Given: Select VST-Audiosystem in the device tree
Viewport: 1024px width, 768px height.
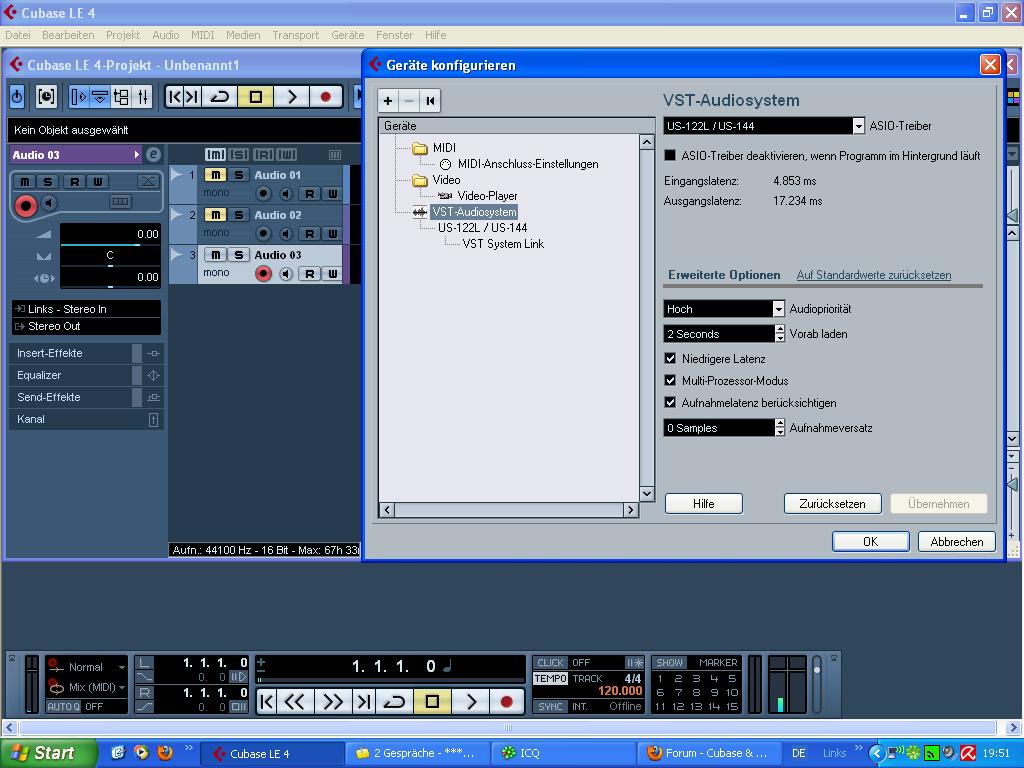Looking at the screenshot, I should coord(474,212).
